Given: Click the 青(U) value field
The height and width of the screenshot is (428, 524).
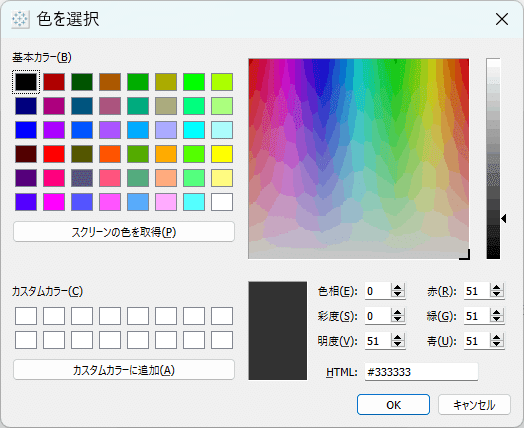Looking at the screenshot, I should point(477,341).
